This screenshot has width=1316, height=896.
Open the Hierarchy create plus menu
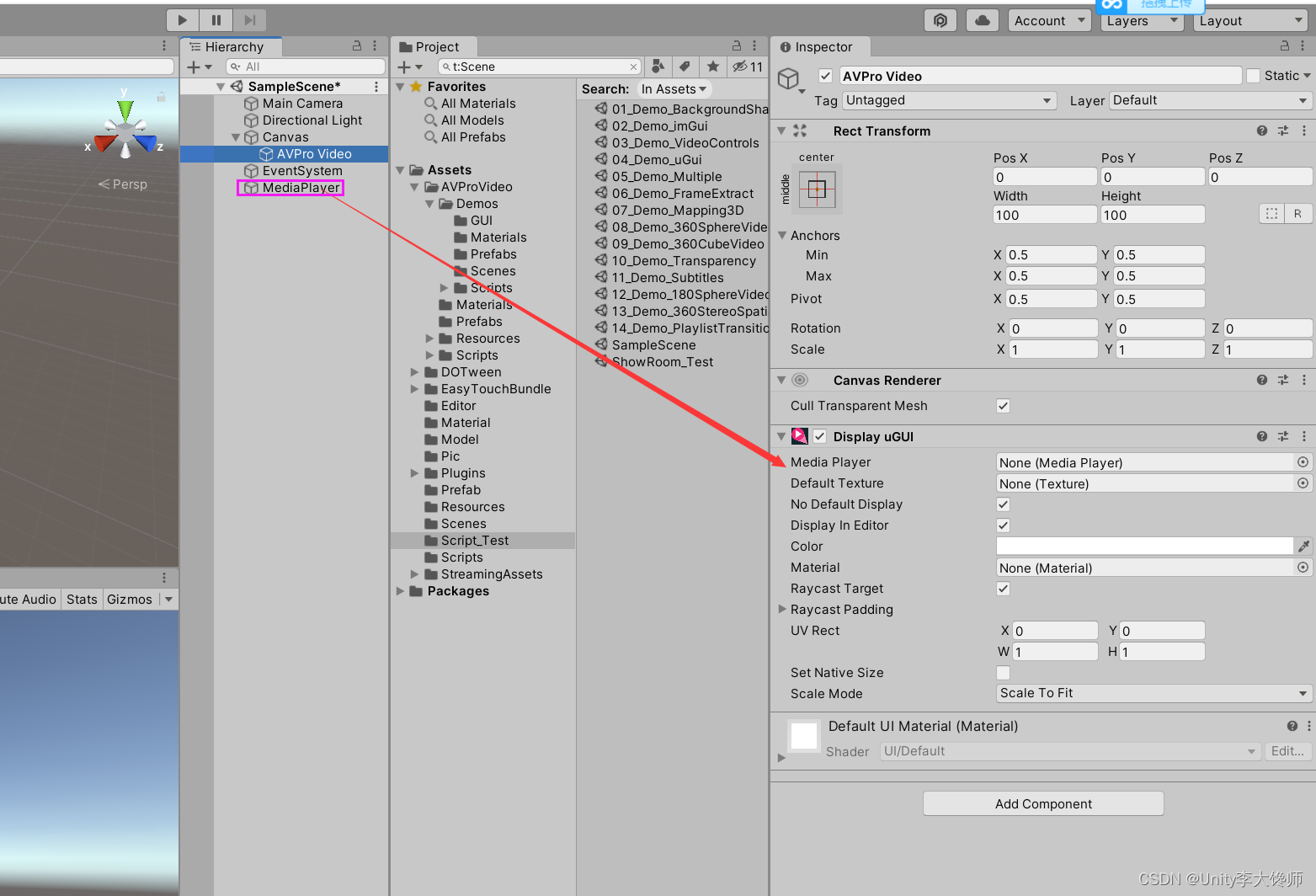[199, 67]
